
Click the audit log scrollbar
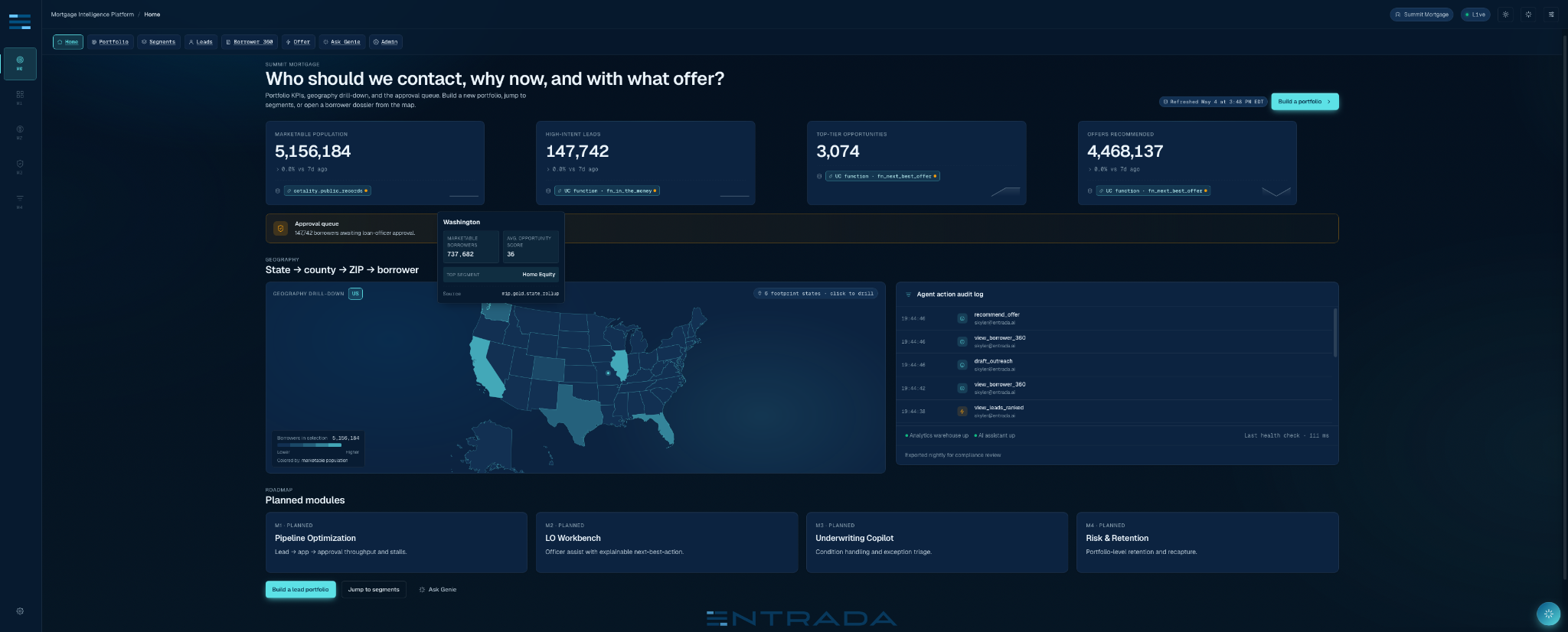tap(1335, 333)
